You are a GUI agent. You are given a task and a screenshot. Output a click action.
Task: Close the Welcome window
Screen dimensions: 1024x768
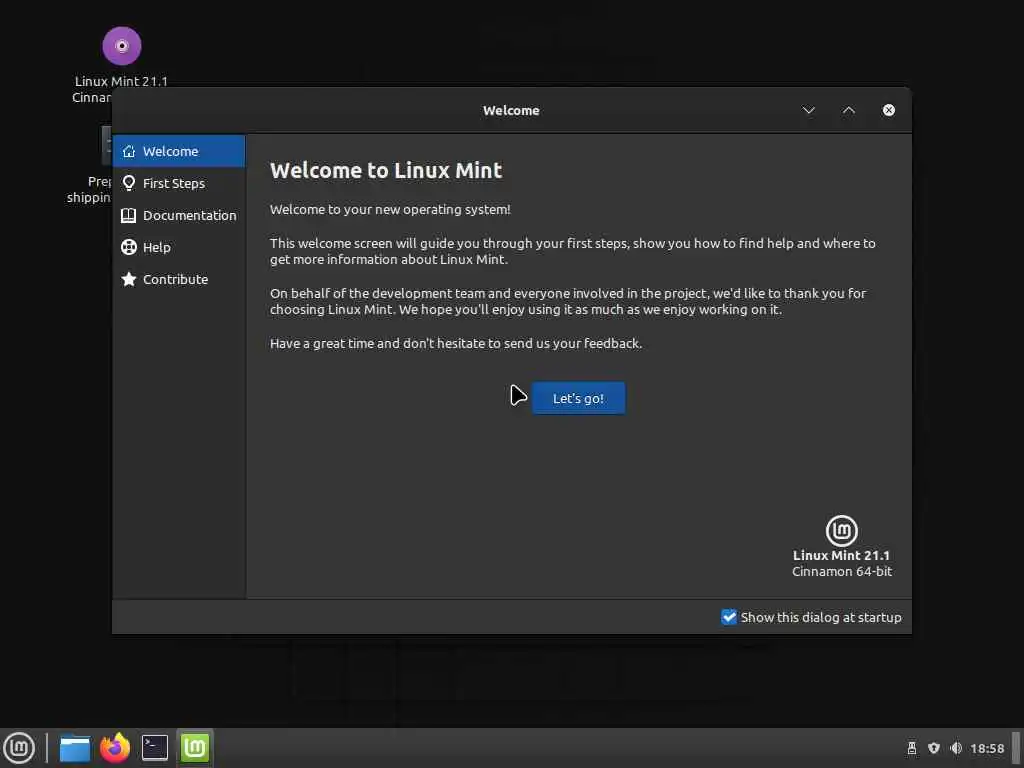click(x=889, y=110)
